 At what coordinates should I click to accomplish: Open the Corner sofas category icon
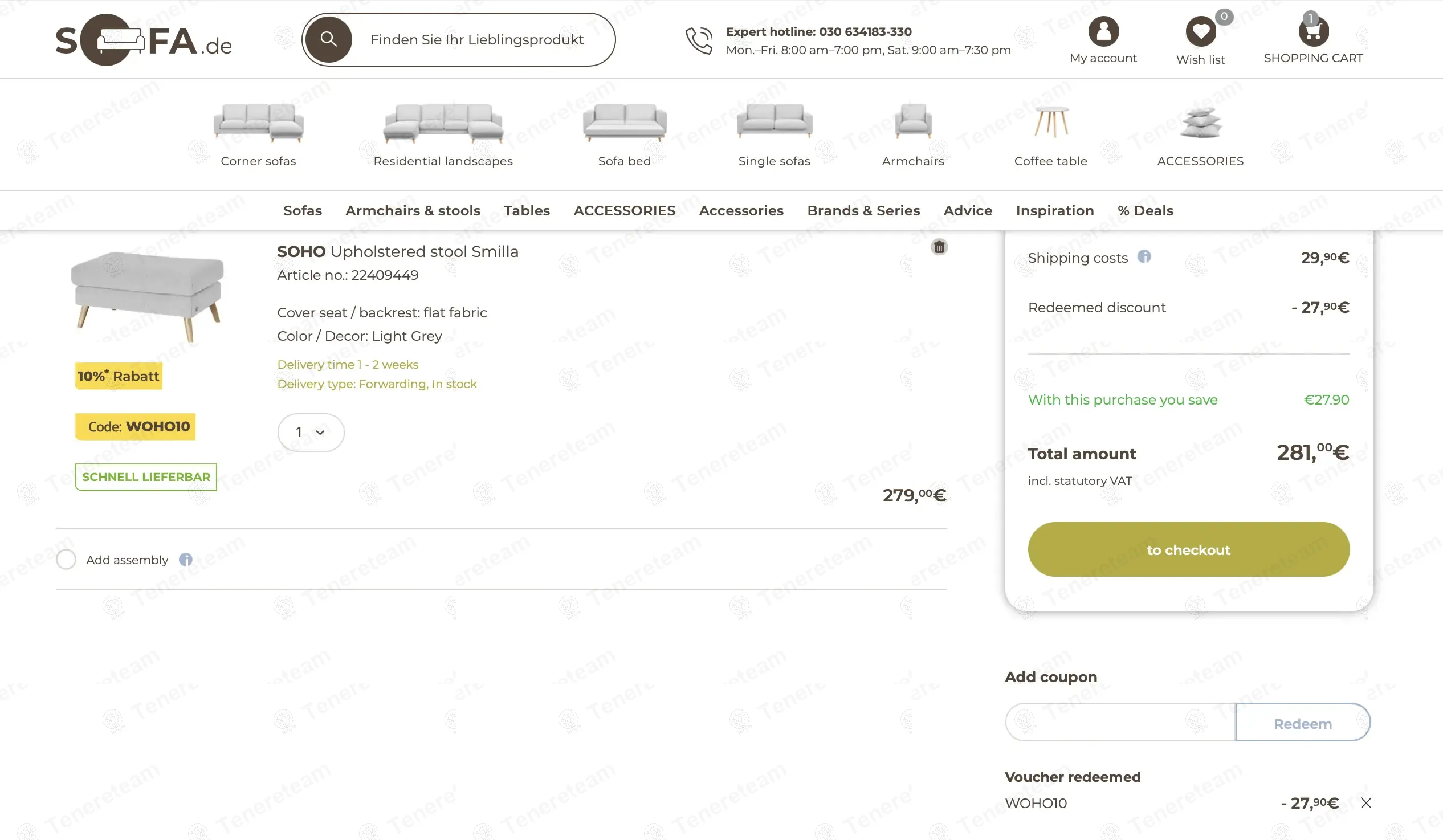point(258,123)
